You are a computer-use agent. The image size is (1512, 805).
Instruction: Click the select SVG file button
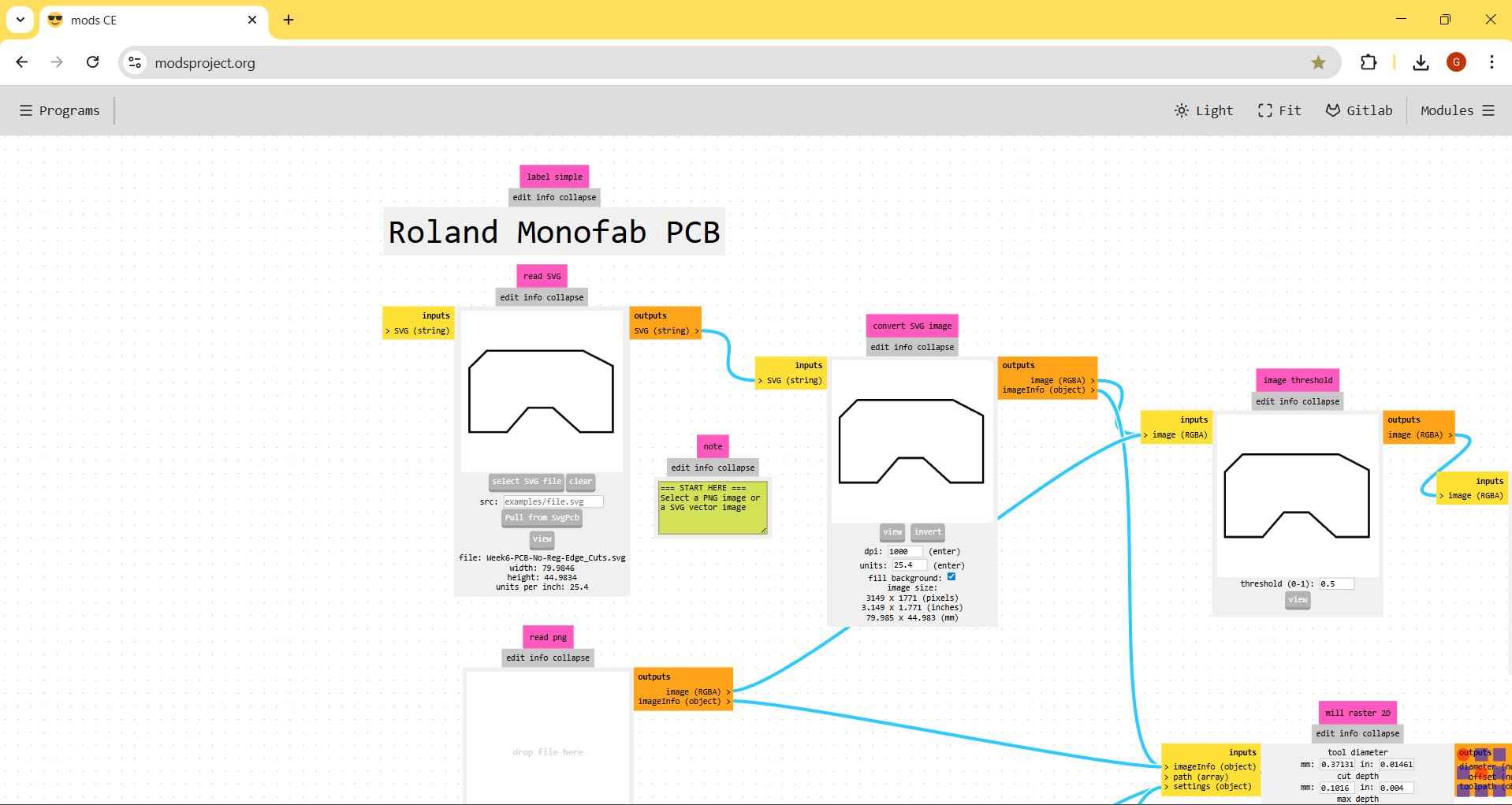pos(527,482)
